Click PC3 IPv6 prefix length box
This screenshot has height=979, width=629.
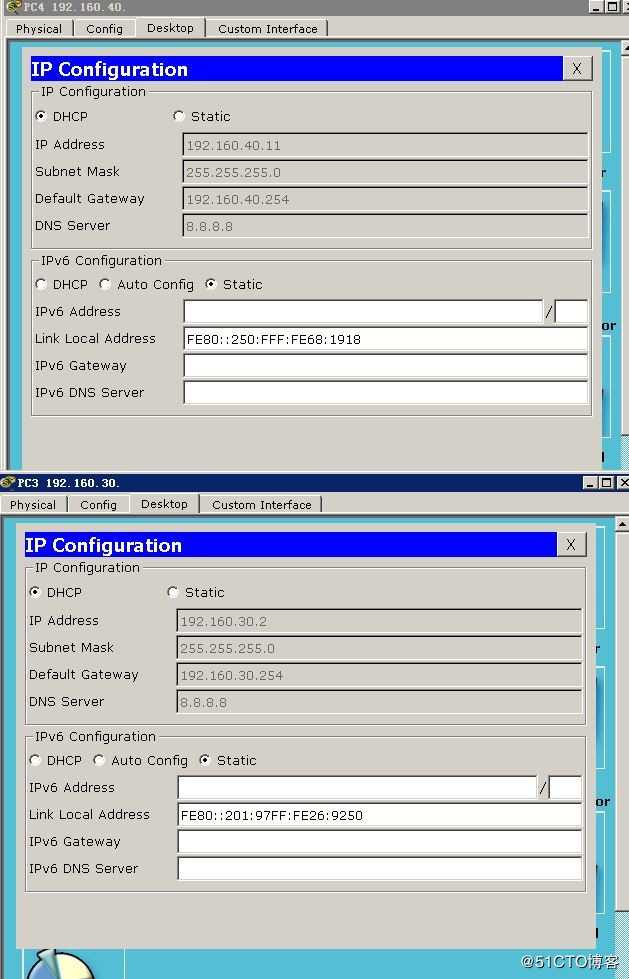click(x=565, y=787)
